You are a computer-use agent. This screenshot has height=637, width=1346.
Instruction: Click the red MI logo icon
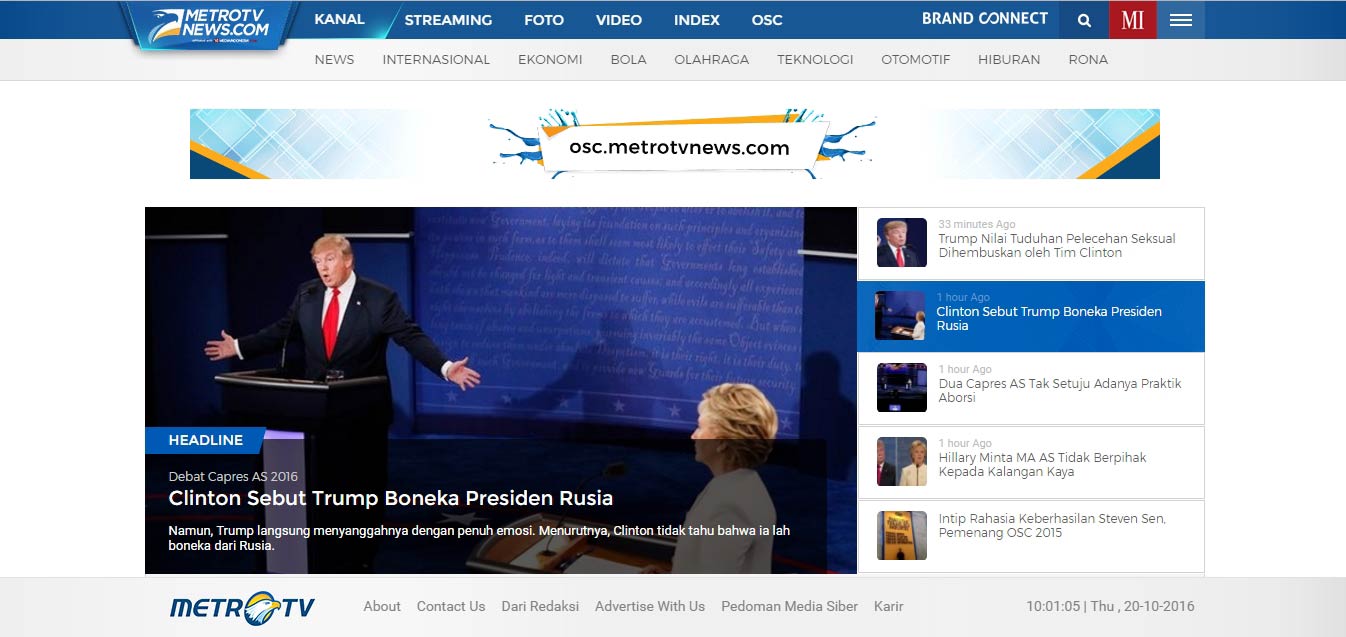tap(1132, 20)
